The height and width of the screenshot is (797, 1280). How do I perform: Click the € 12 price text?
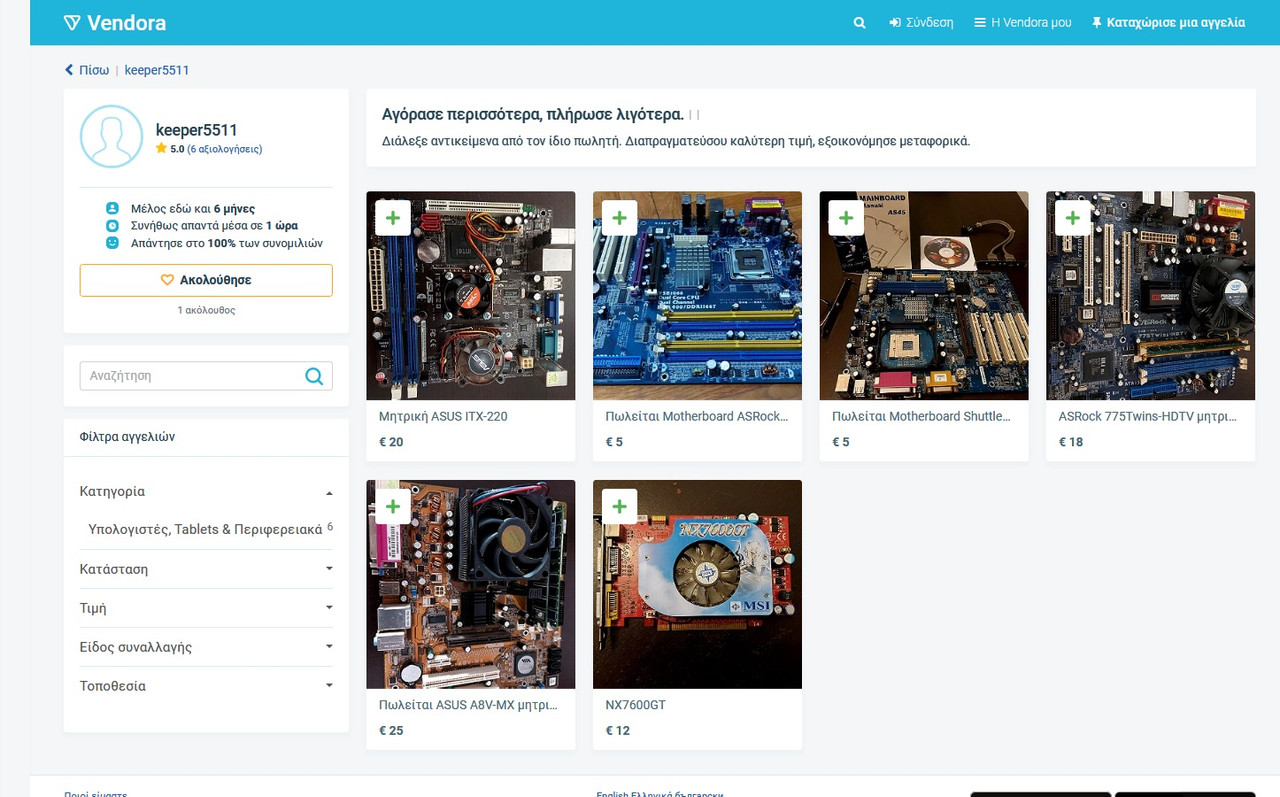coord(618,731)
